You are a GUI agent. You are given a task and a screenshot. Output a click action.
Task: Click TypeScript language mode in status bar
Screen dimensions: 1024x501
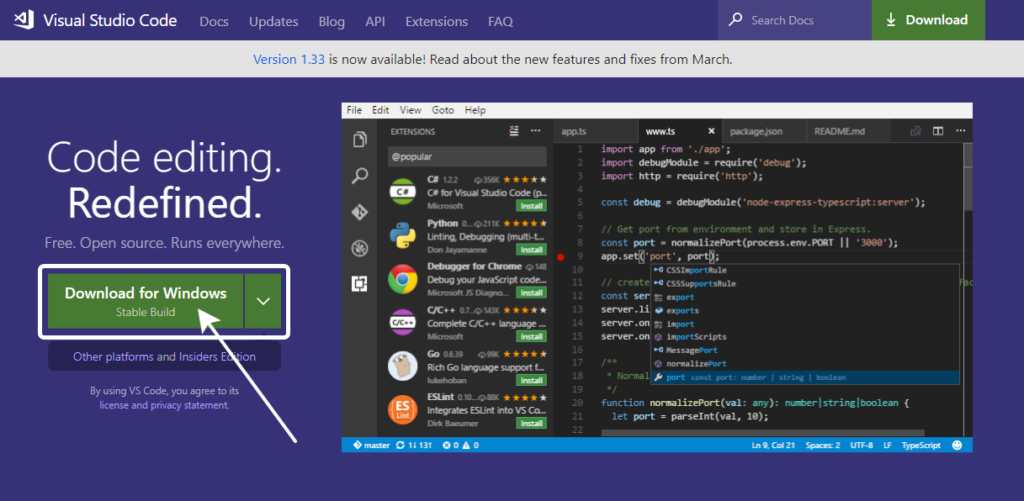[x=921, y=445]
